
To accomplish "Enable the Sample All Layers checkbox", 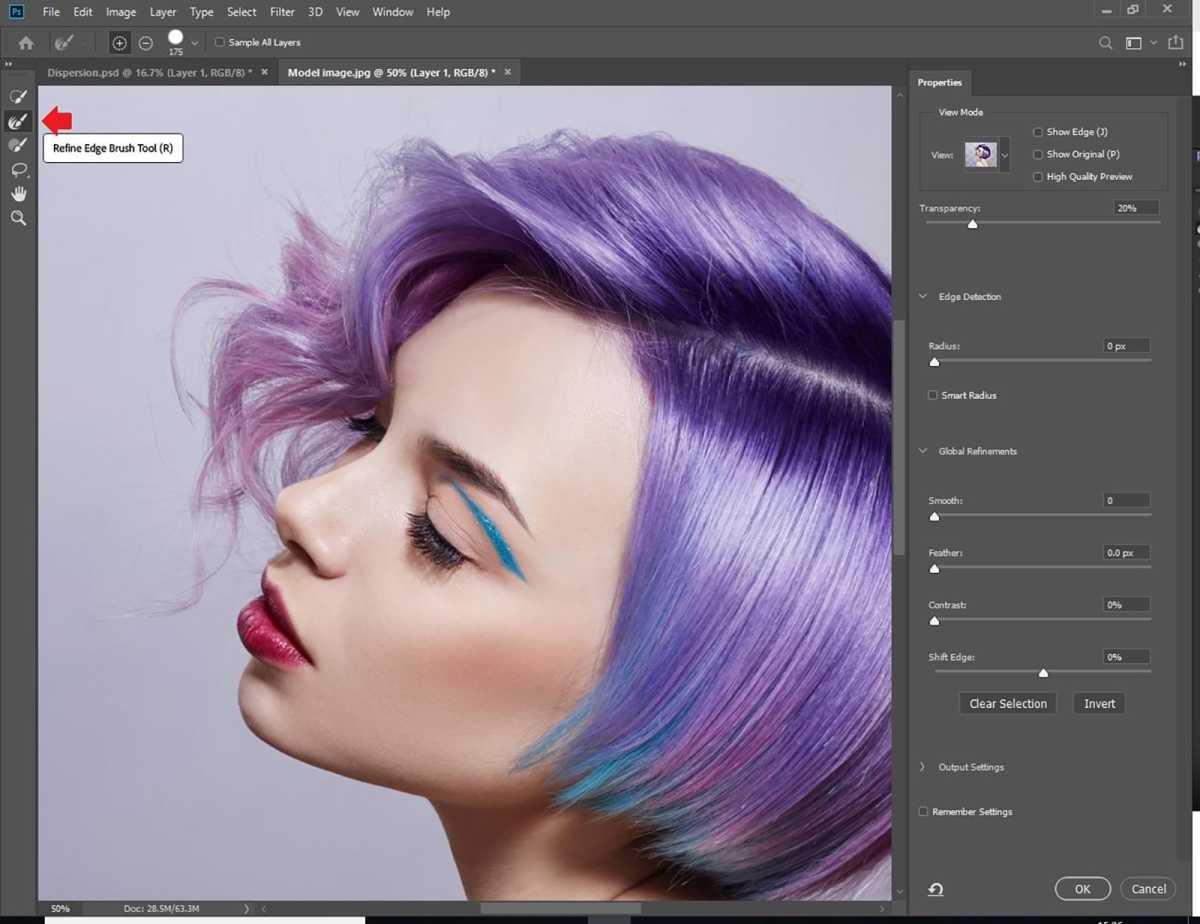I will pos(219,42).
